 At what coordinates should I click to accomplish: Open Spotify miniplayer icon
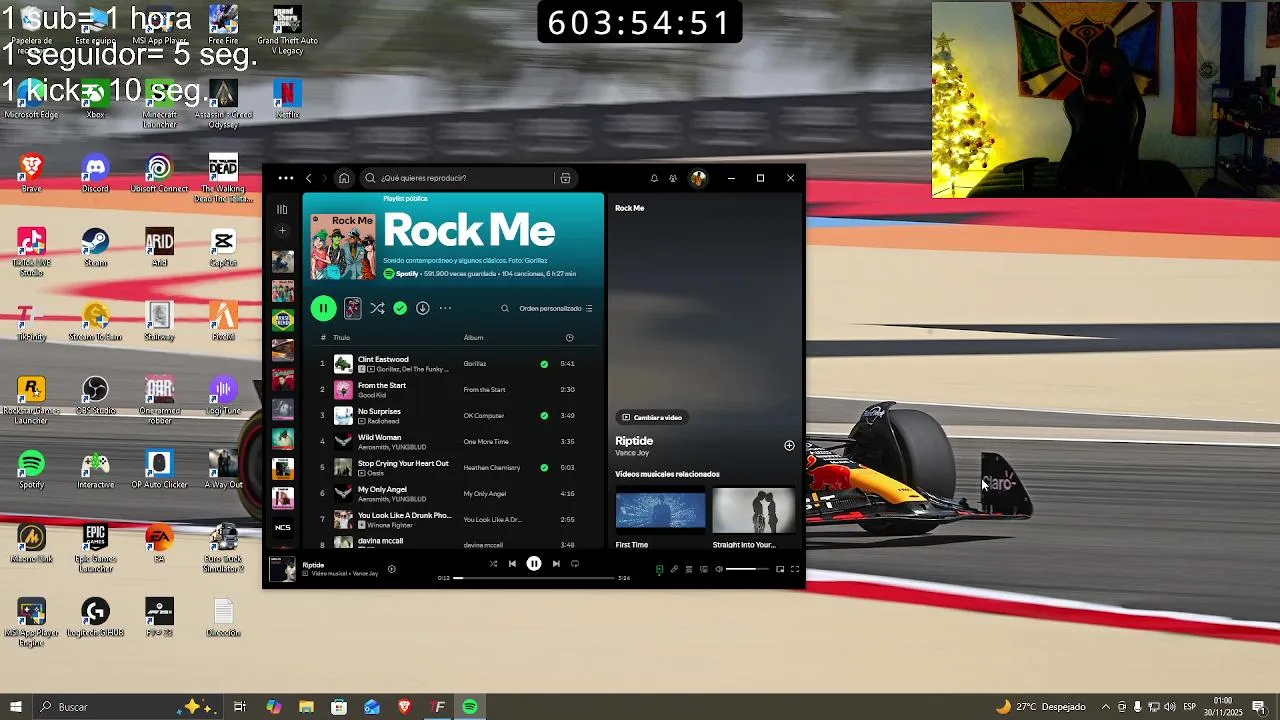point(780,569)
